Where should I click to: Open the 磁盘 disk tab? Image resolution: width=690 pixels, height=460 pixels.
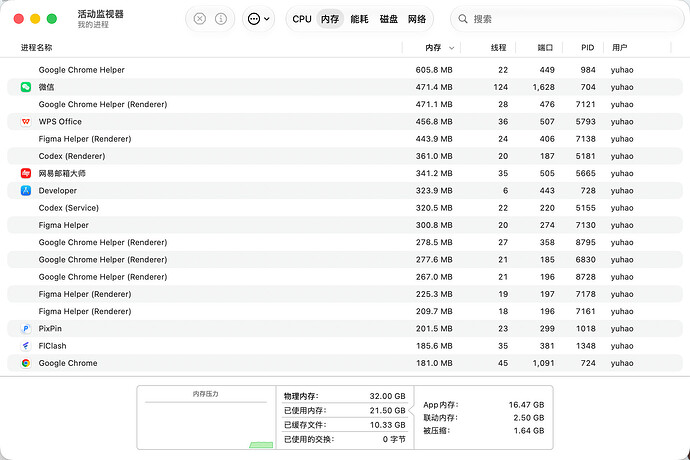click(389, 19)
